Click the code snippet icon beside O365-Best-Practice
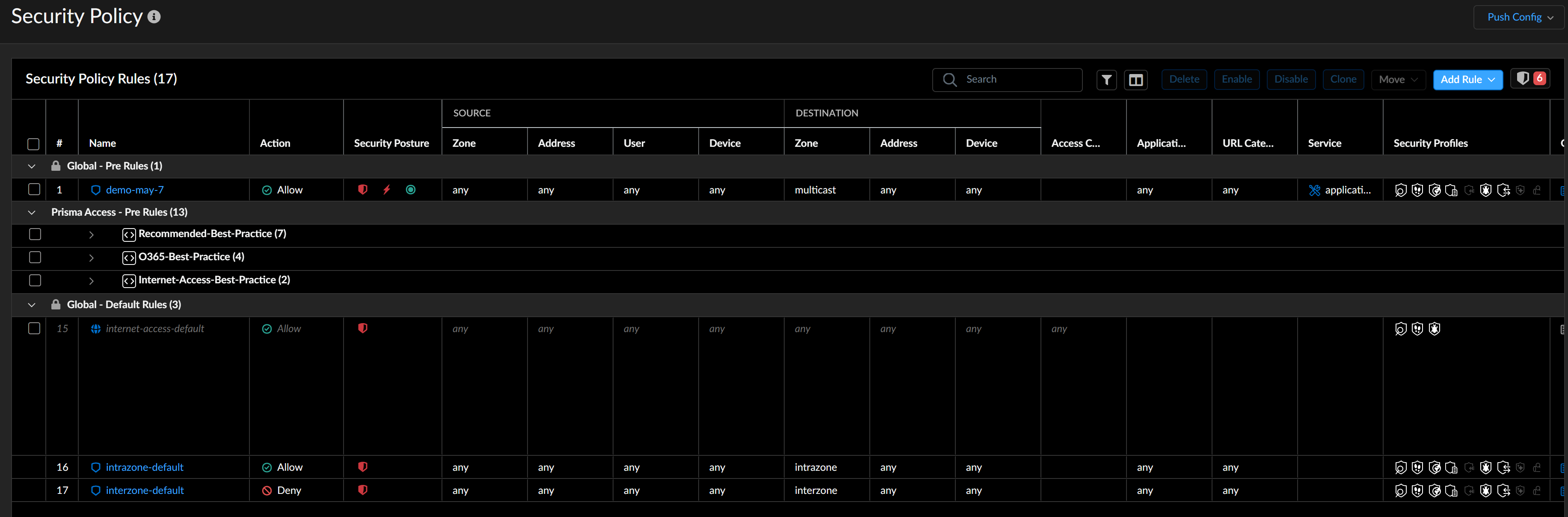The width and height of the screenshot is (1568, 517). tap(129, 258)
